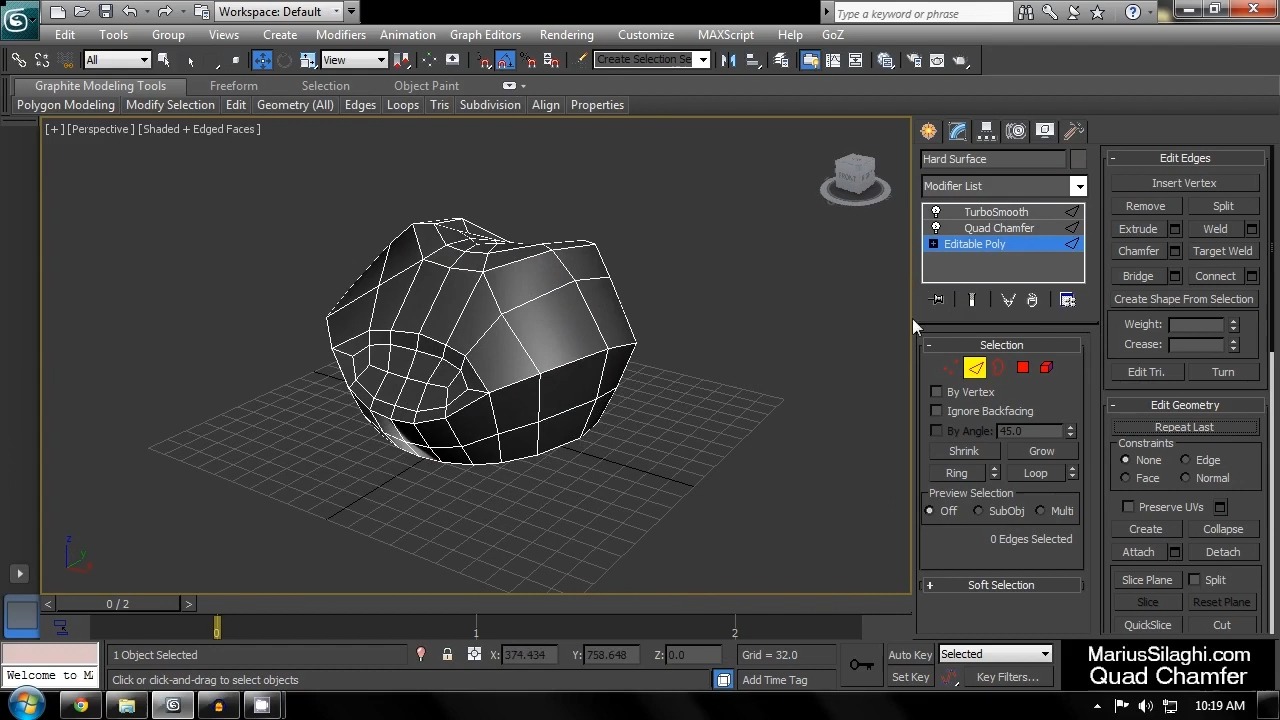
Task: Click the X coordinate input field
Action: pyautogui.click(x=530, y=655)
